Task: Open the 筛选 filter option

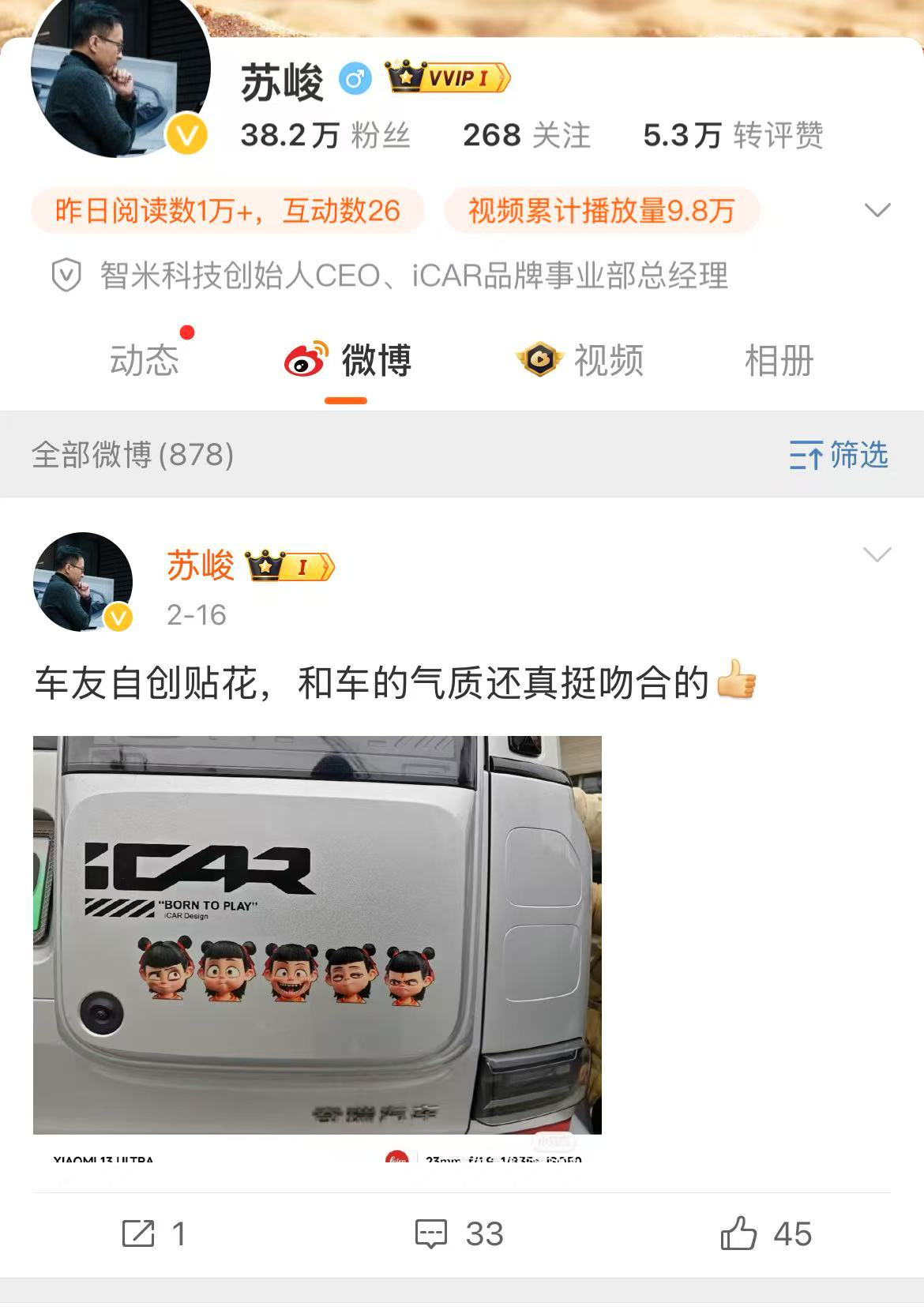Action: point(839,456)
